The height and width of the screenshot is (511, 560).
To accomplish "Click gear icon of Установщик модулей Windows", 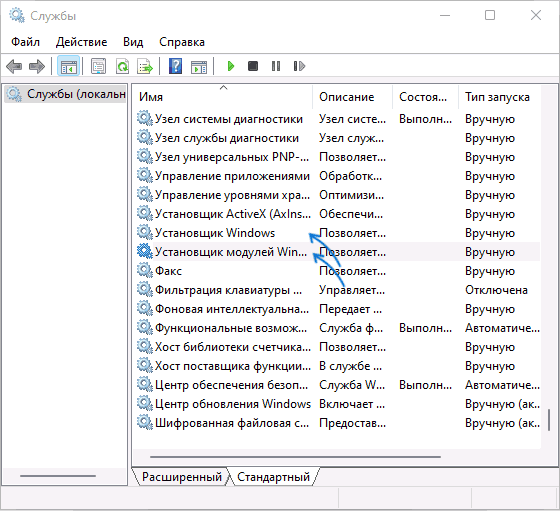I will [x=145, y=251].
